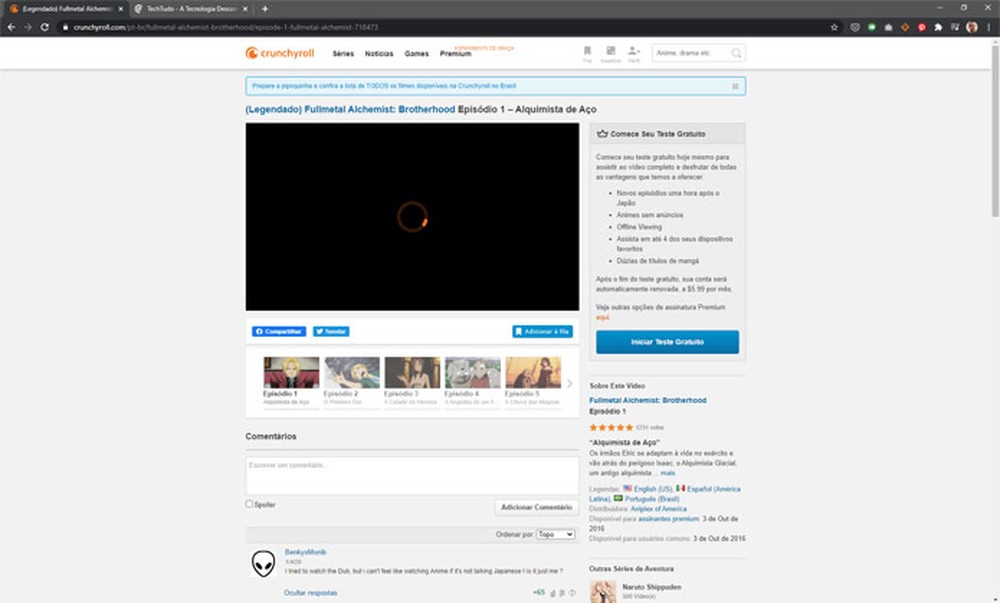Open the Fila queue icon
The image size is (1000, 603).
tap(588, 50)
